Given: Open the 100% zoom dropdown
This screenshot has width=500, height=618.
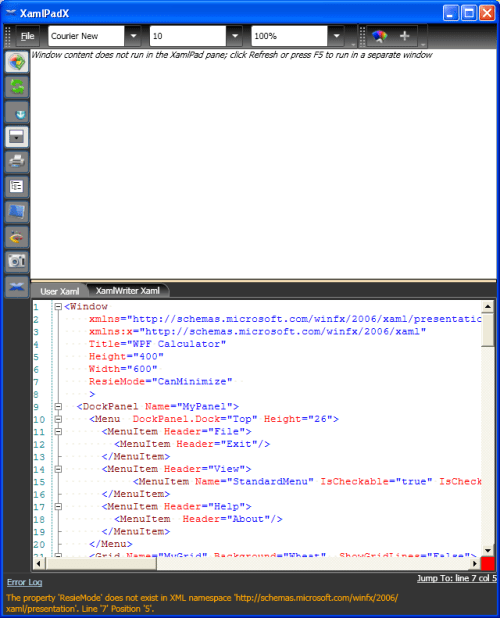Looking at the screenshot, I should [336, 36].
